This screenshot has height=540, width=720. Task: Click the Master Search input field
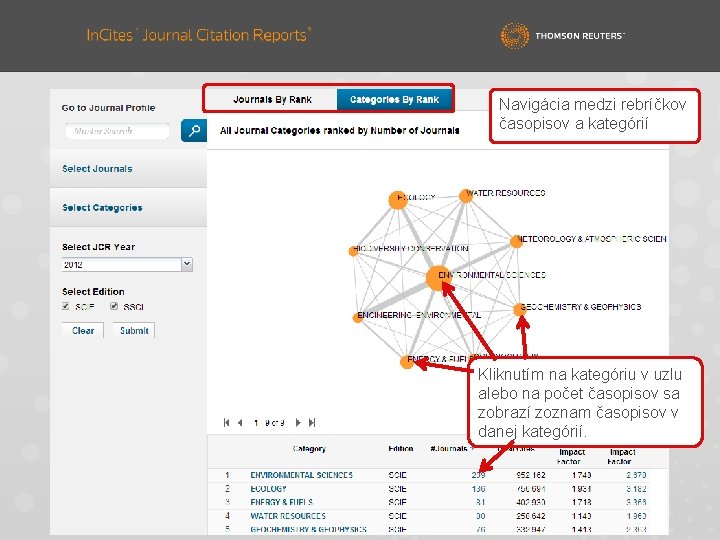click(118, 131)
